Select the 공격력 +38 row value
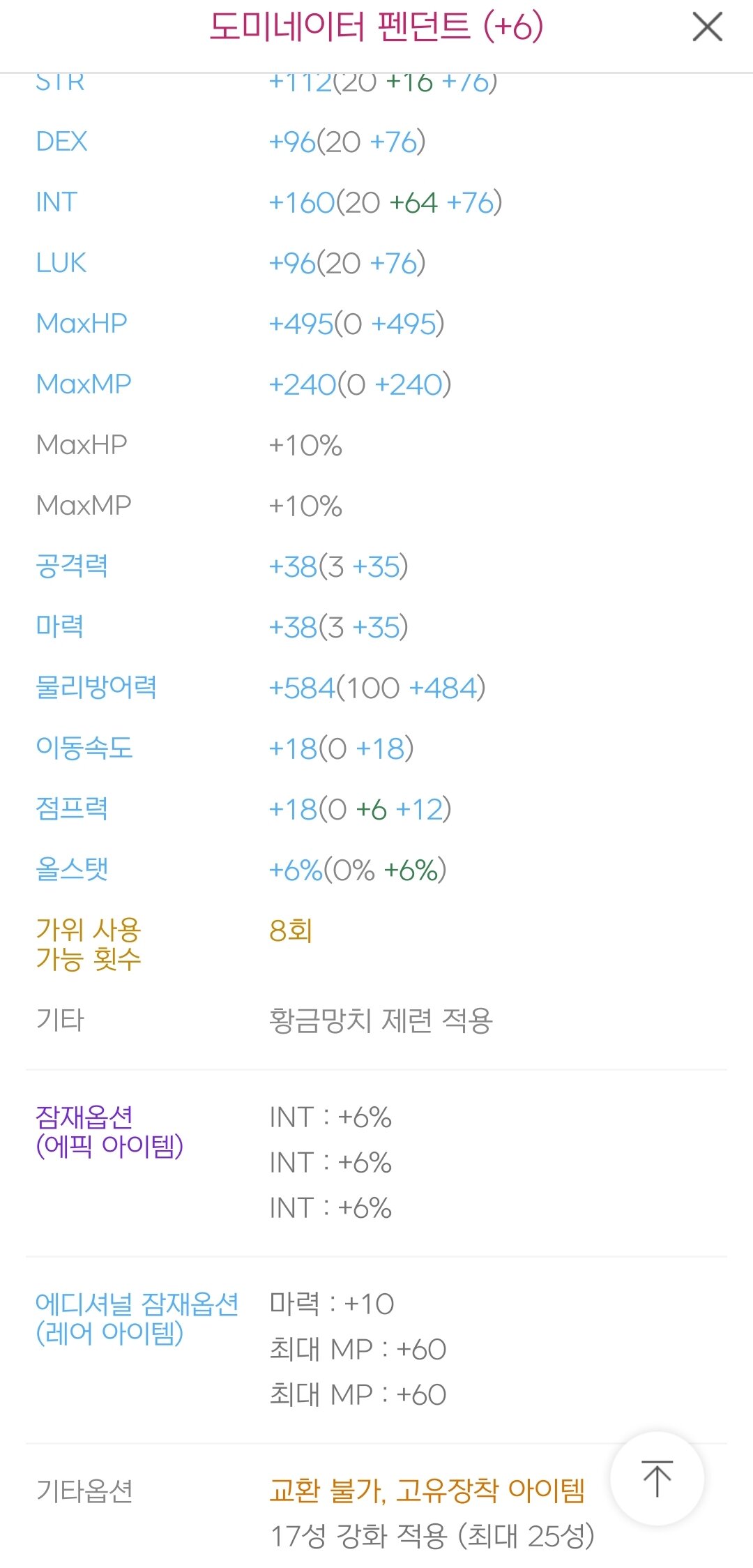753x1568 pixels. [x=339, y=567]
